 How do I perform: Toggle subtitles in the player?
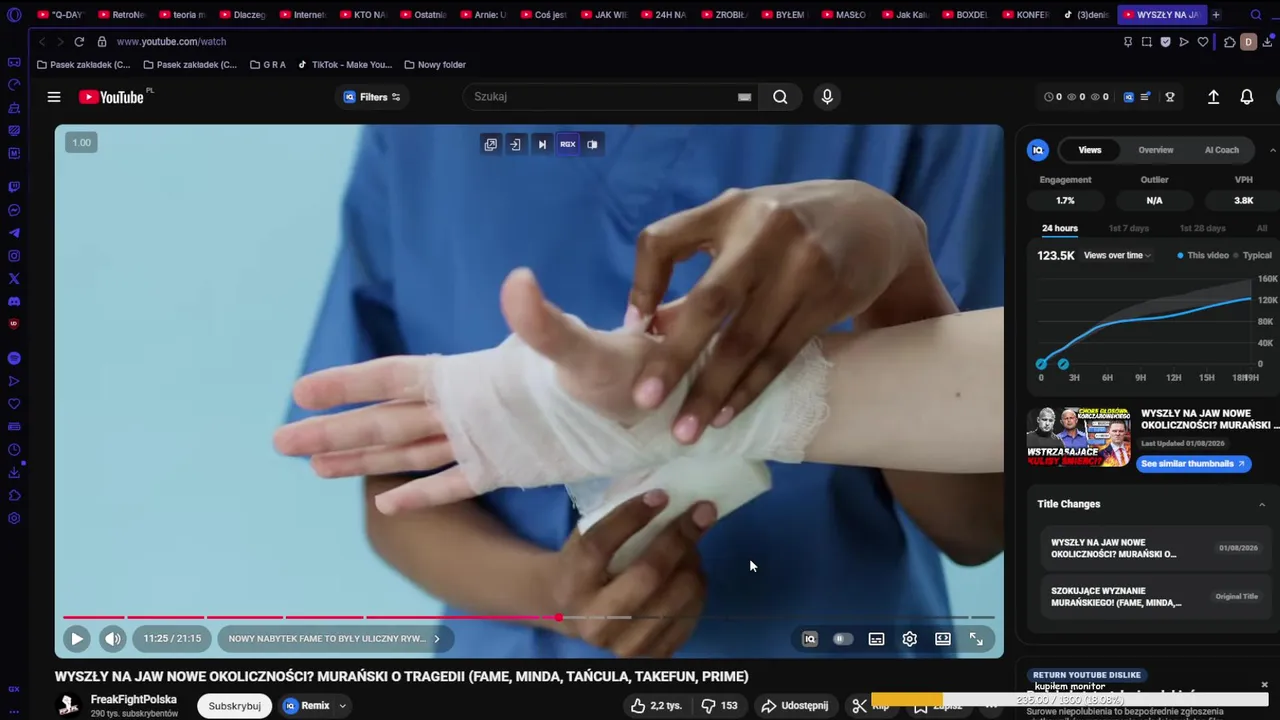[x=876, y=639]
